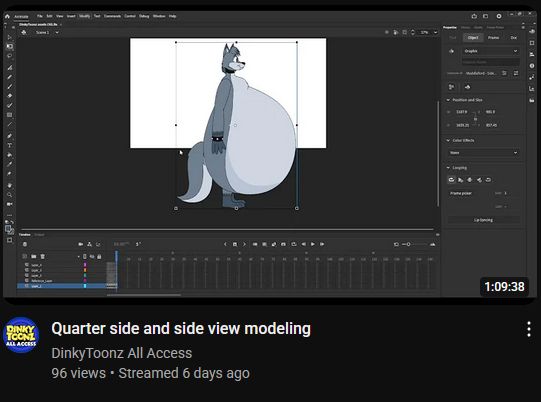541x402 pixels.
Task: Click the fill and stroke color swatch
Action: tap(9, 229)
